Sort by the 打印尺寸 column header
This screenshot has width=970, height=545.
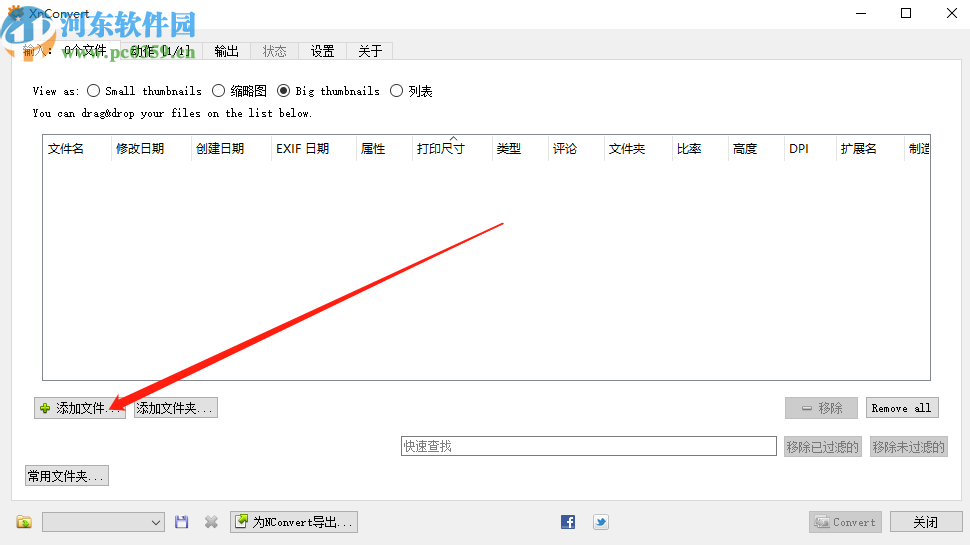(x=452, y=148)
